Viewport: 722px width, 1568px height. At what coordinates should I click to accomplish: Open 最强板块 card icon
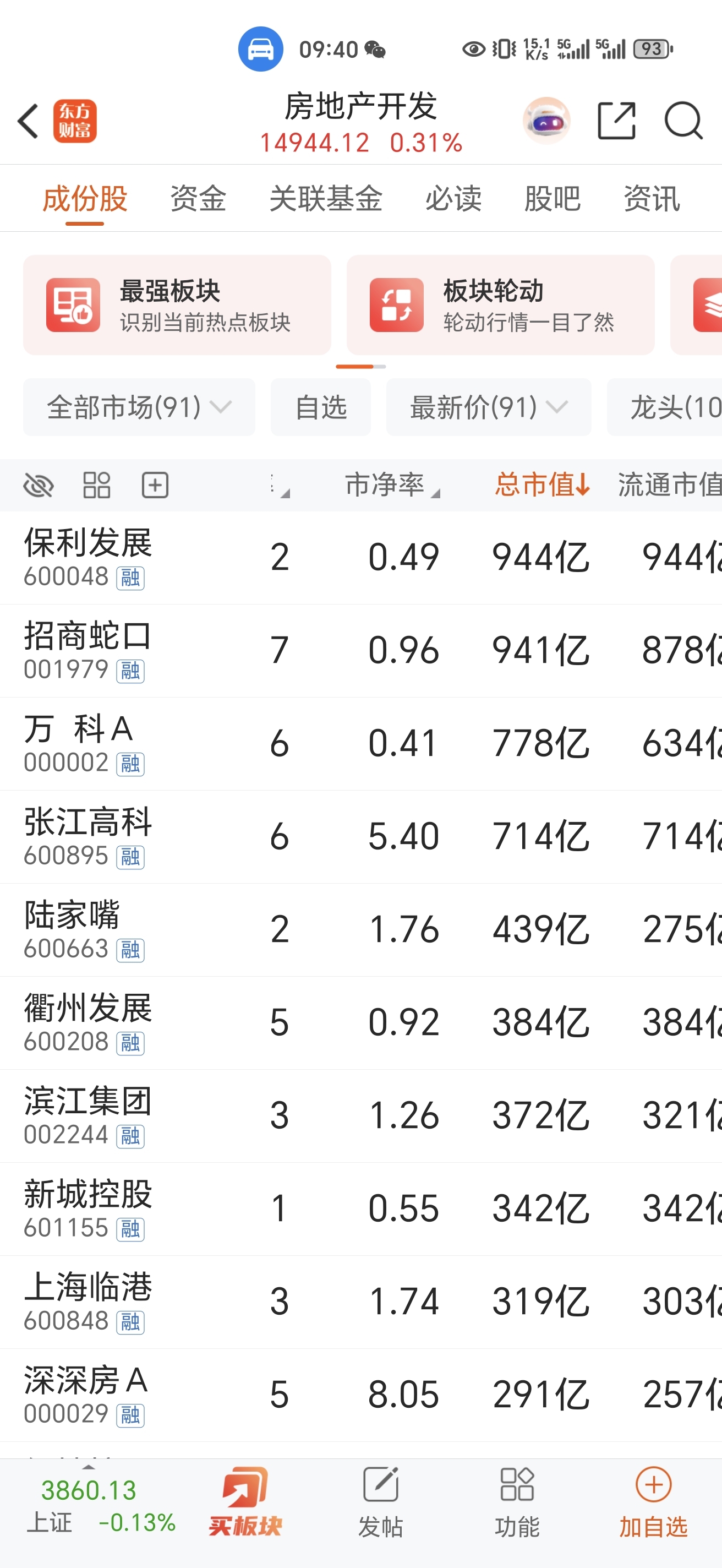tap(73, 305)
